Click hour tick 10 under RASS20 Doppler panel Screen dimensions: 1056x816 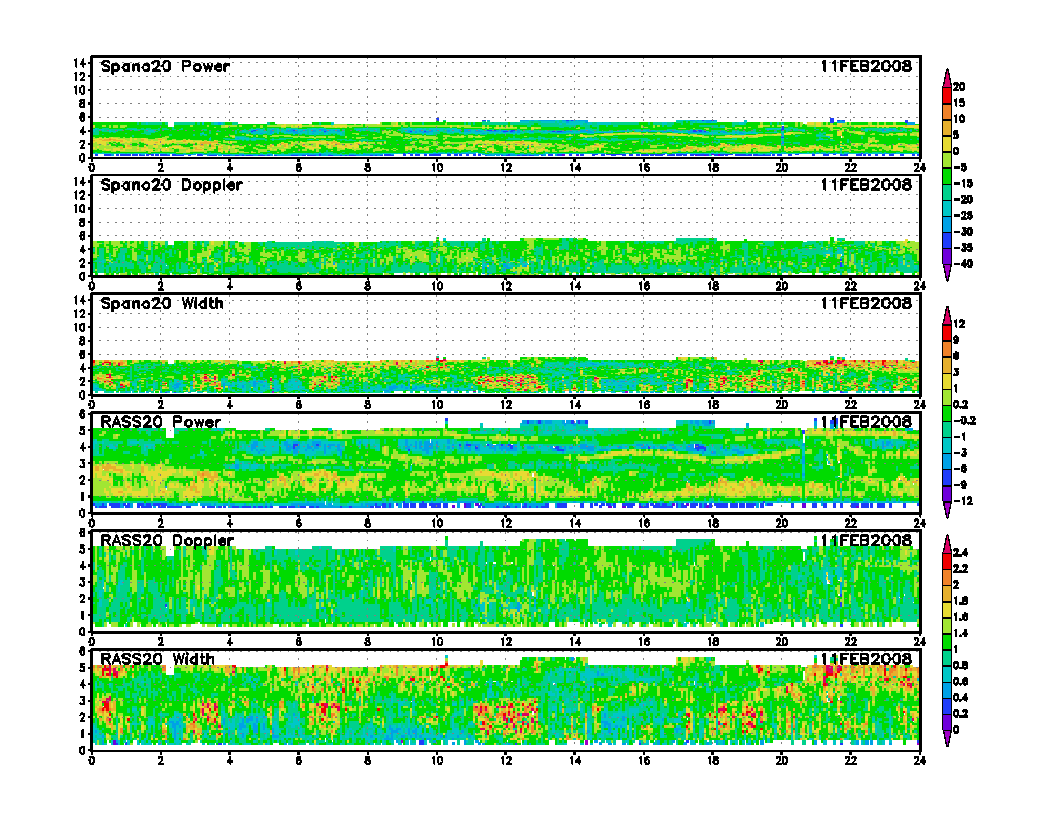point(437,642)
